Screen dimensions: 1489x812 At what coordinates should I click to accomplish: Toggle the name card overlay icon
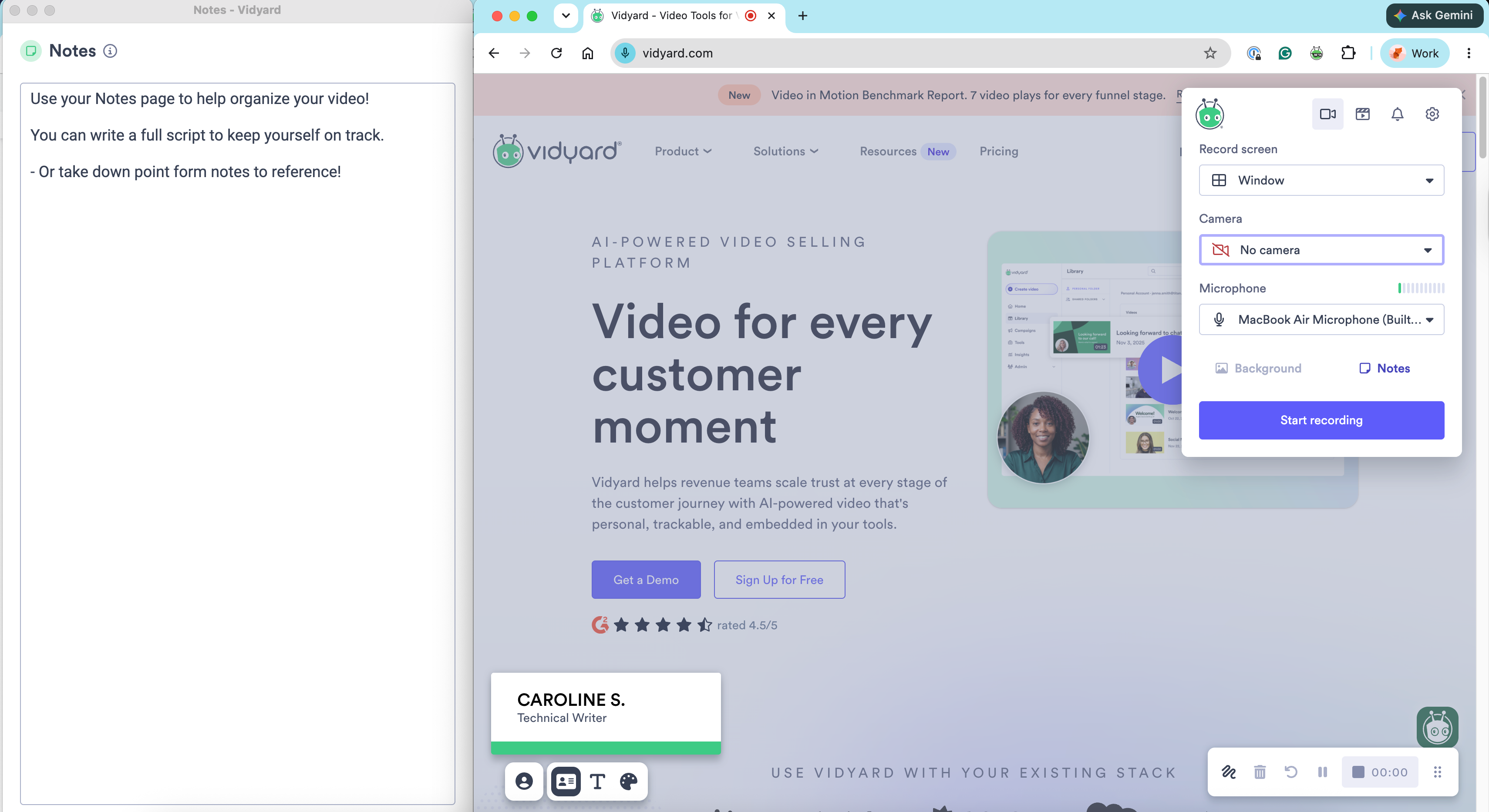[565, 782]
